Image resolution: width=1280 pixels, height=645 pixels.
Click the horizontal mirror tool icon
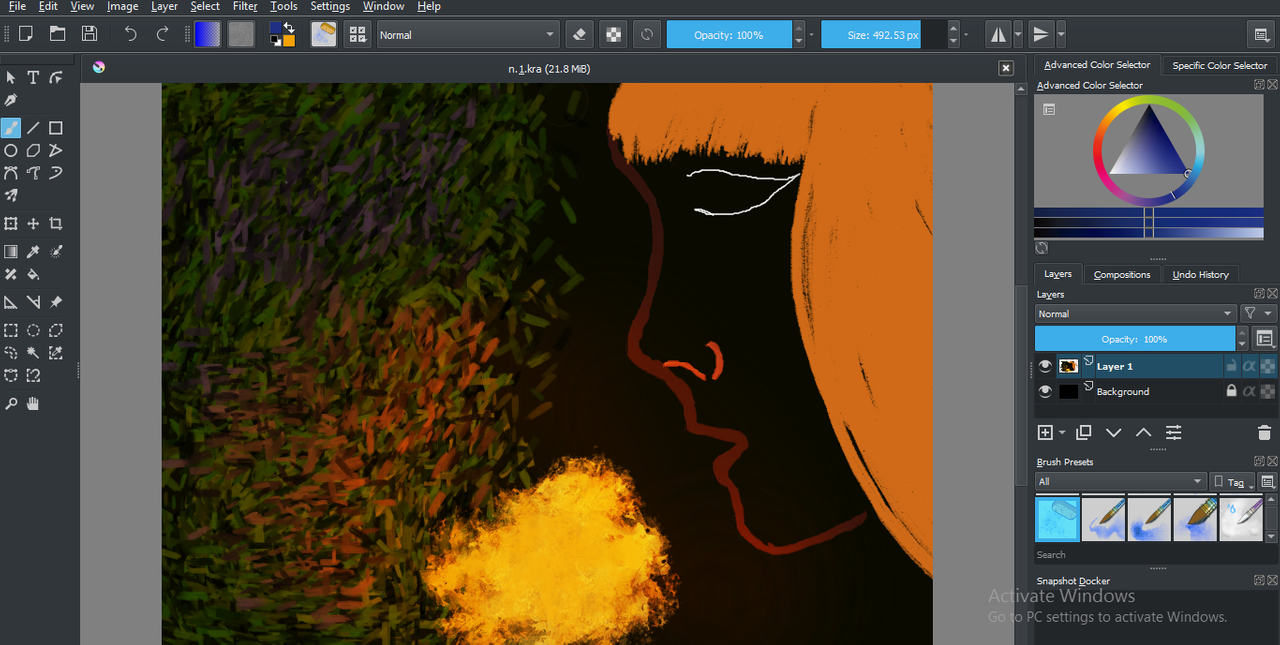coord(998,35)
